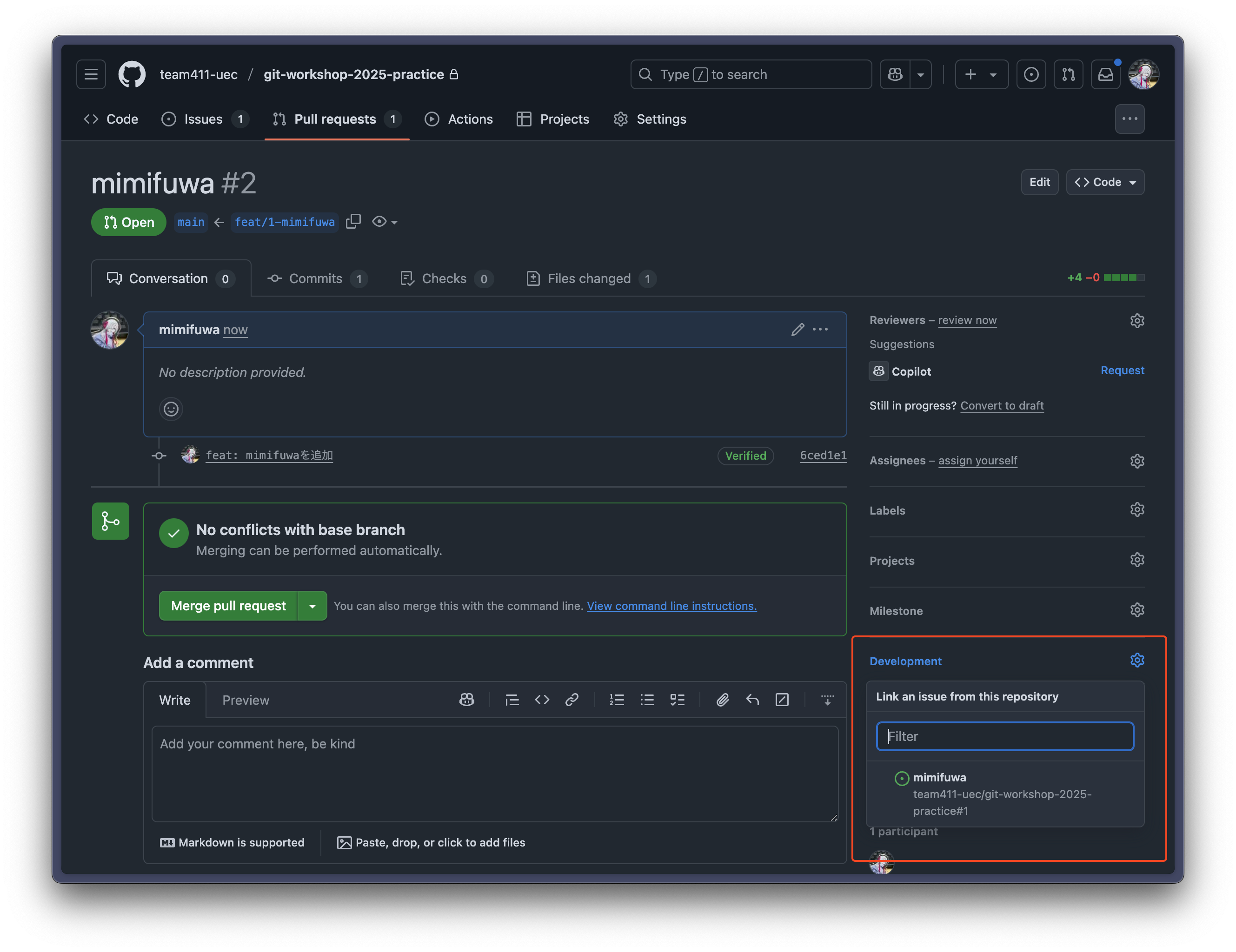This screenshot has height=952, width=1236.
Task: Open comment options three-dot menu
Action: point(820,329)
